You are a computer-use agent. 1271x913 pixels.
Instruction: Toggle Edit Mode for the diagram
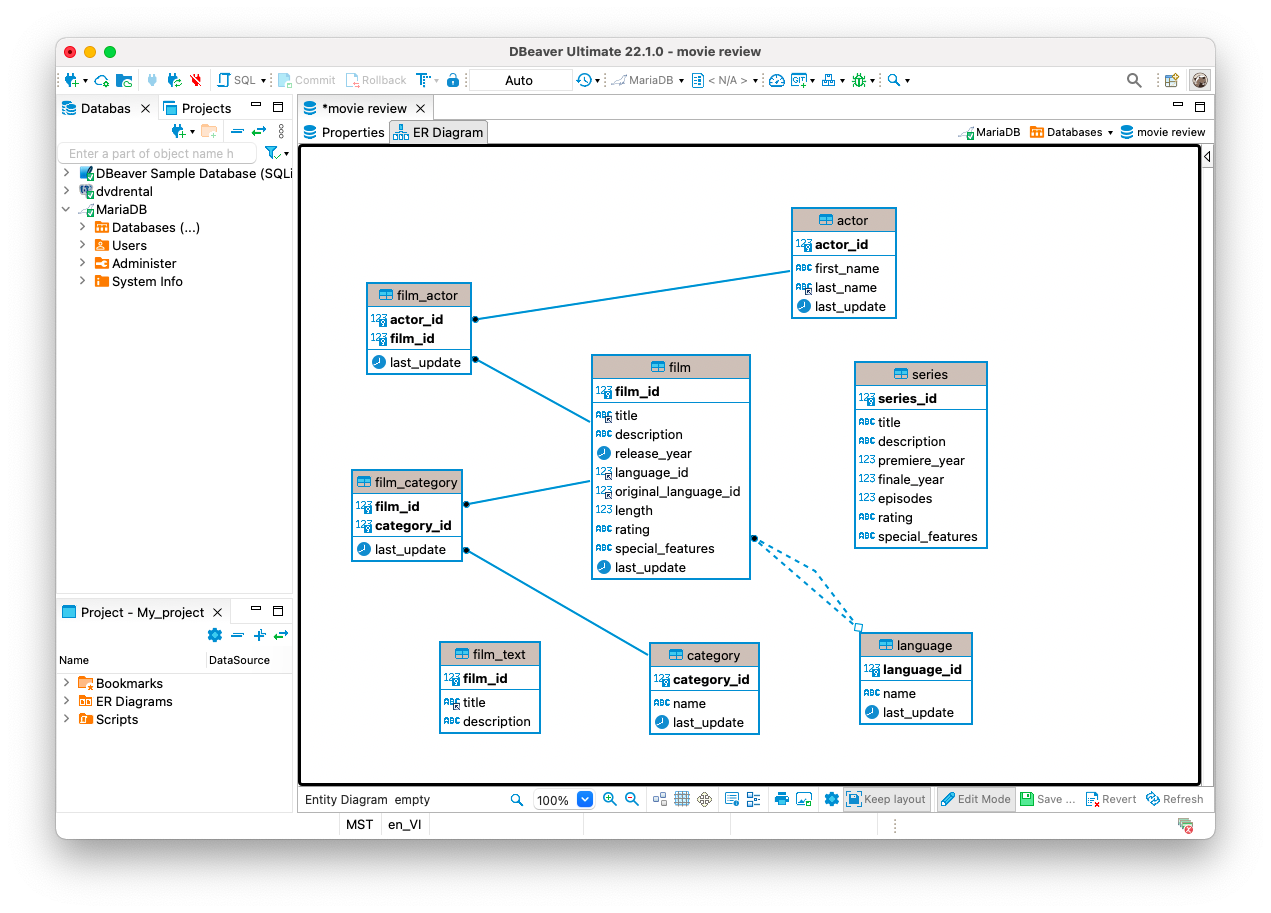tap(975, 799)
